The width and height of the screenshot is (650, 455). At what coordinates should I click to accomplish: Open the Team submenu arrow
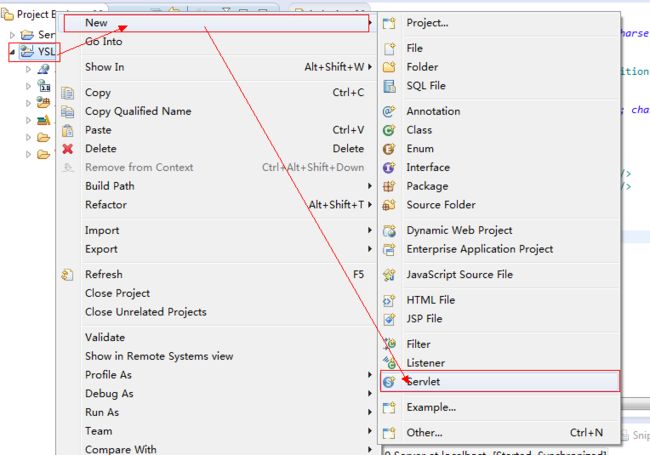[370, 431]
